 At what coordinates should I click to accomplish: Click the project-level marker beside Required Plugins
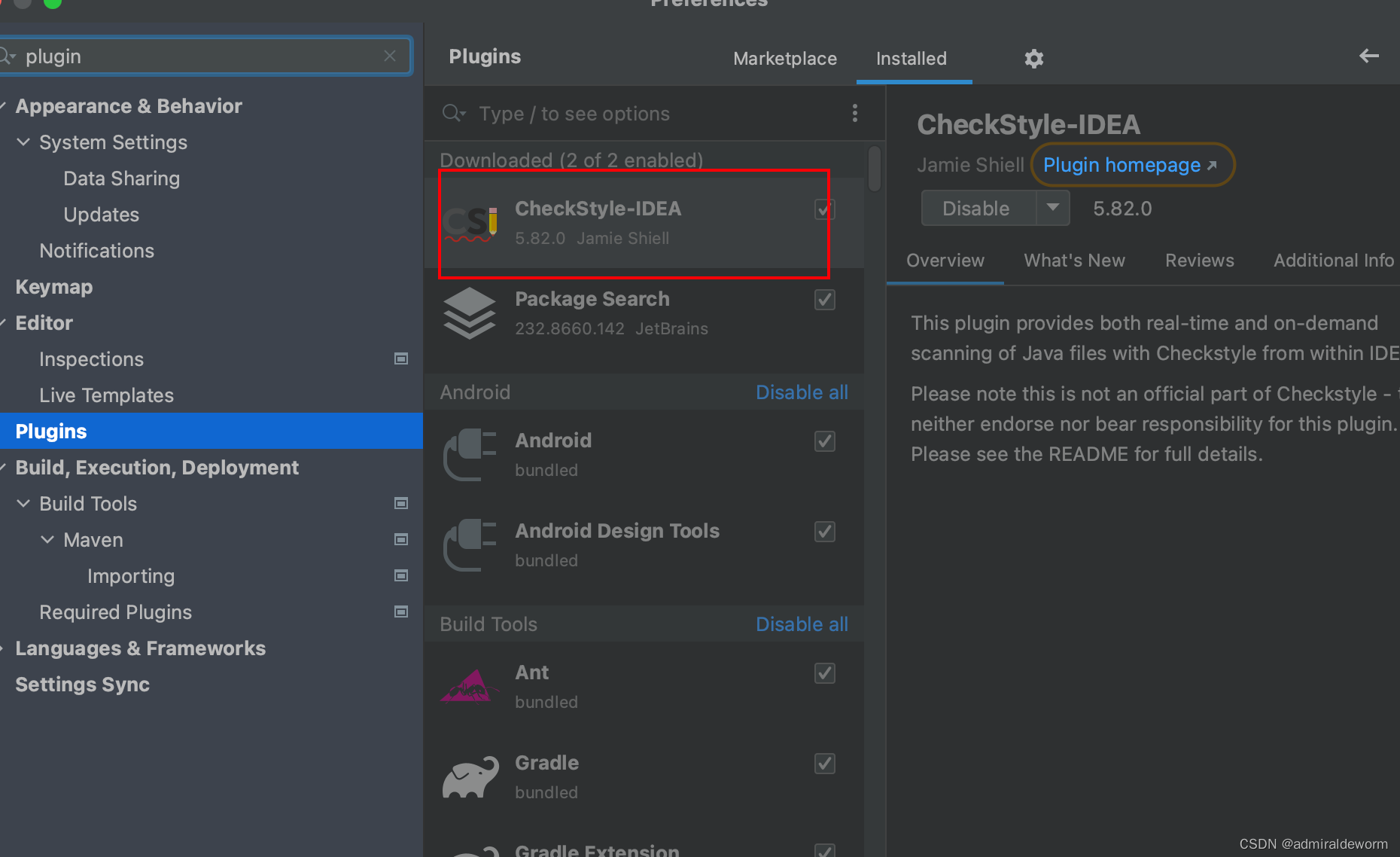pyautogui.click(x=401, y=611)
